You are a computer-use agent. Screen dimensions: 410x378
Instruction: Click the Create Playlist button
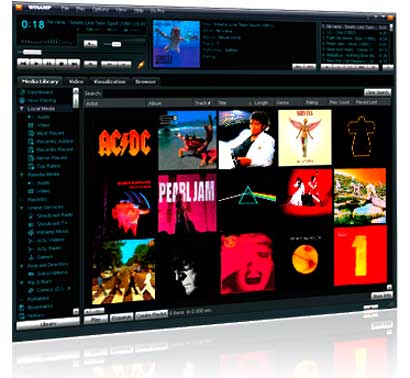(151, 315)
